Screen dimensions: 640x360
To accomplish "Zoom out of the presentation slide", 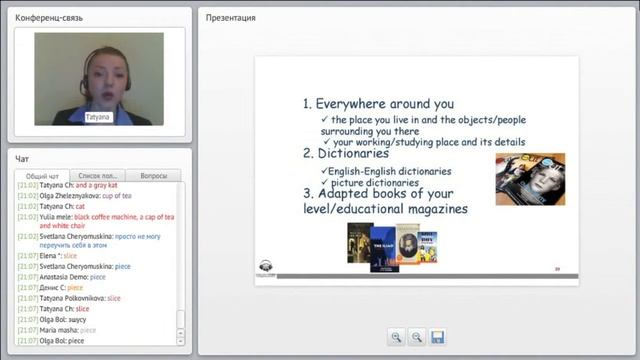I will (416, 337).
